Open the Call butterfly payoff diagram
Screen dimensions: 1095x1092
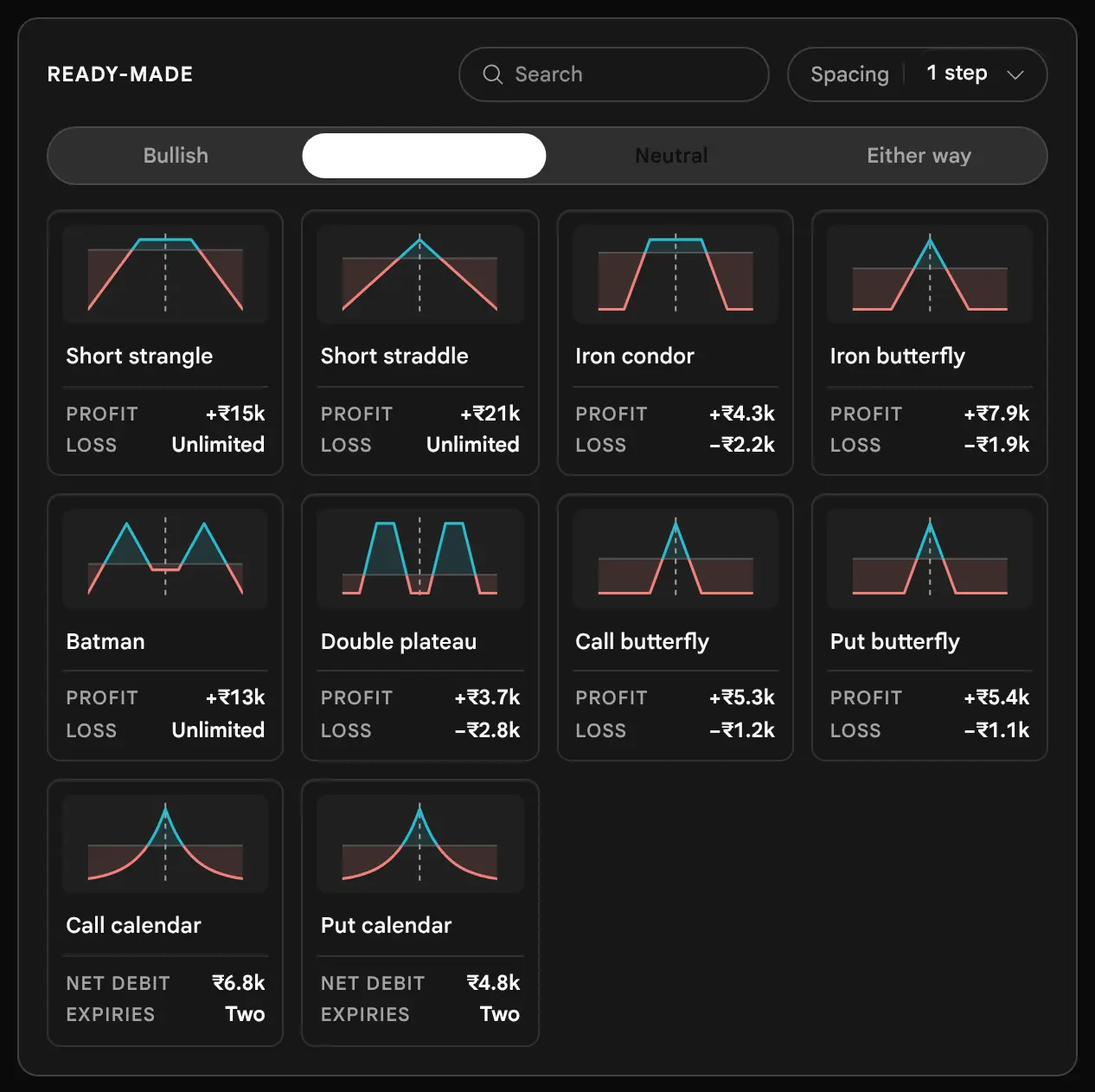(676, 559)
